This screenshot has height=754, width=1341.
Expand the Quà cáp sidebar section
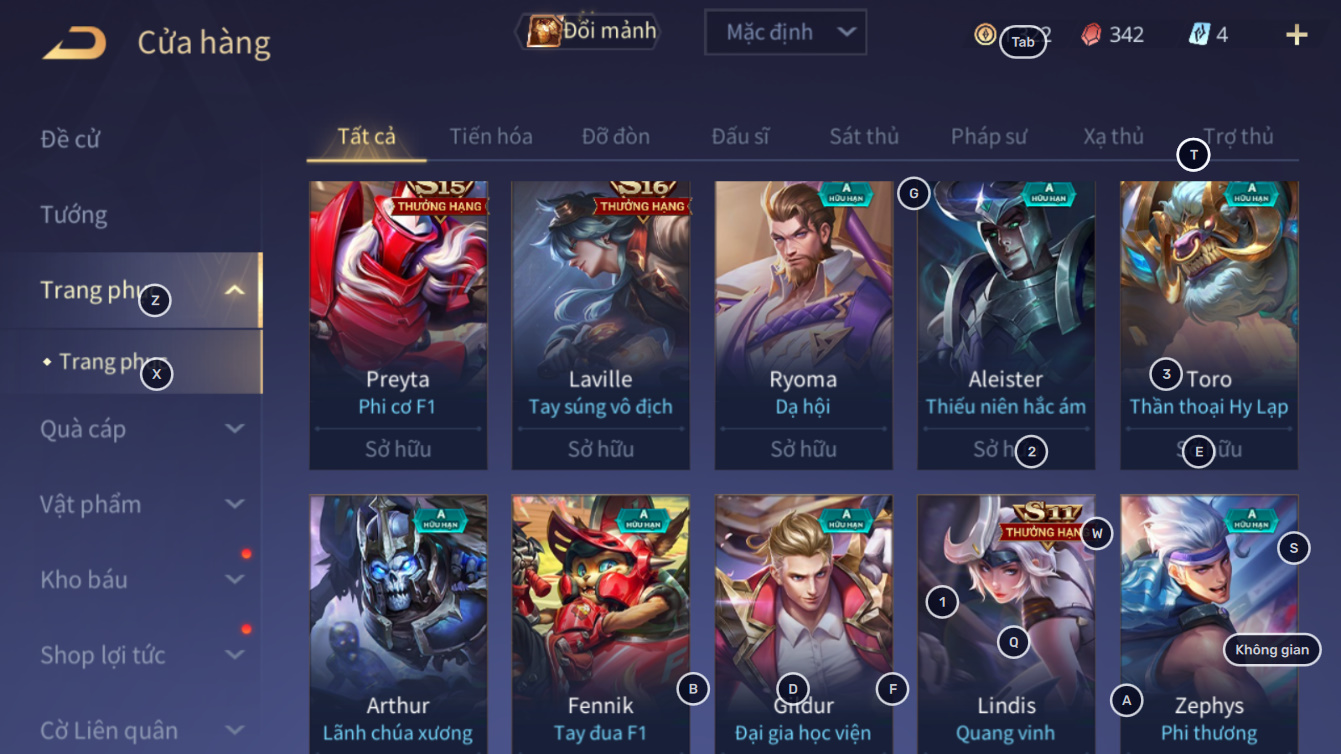pos(140,429)
